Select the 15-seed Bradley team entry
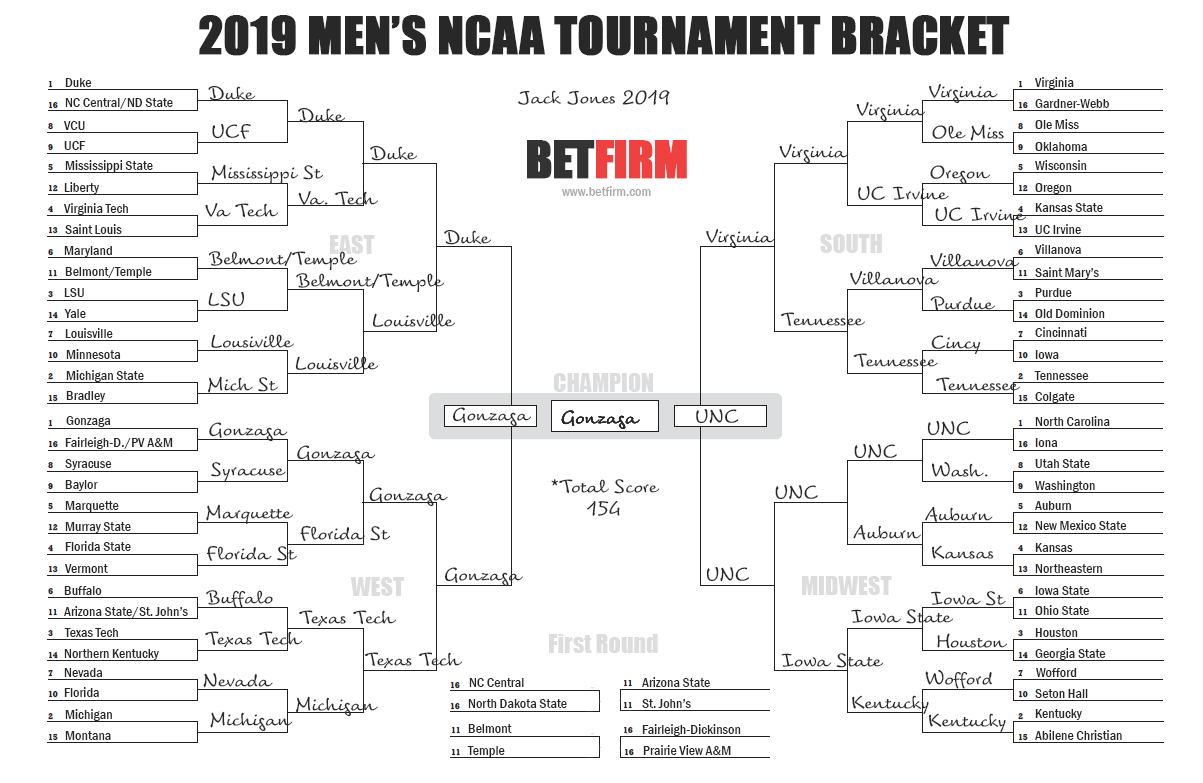The width and height of the screenshot is (1203, 783). coord(85,396)
